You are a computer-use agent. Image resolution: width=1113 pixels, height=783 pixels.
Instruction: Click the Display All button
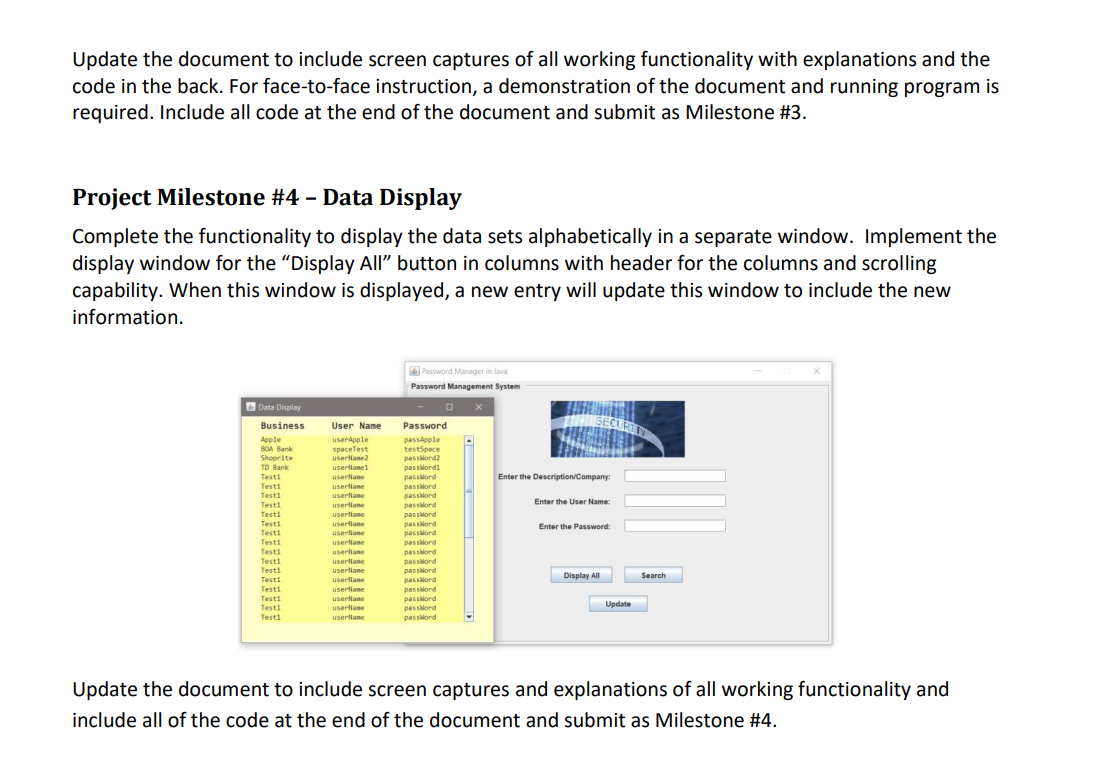(x=581, y=575)
